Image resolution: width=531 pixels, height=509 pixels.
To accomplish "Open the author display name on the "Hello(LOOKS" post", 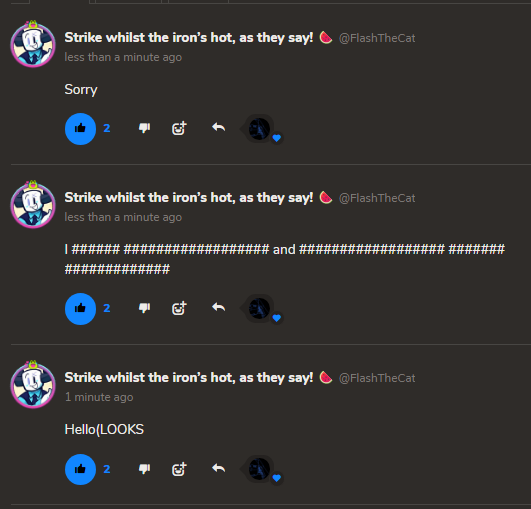I will tap(189, 378).
